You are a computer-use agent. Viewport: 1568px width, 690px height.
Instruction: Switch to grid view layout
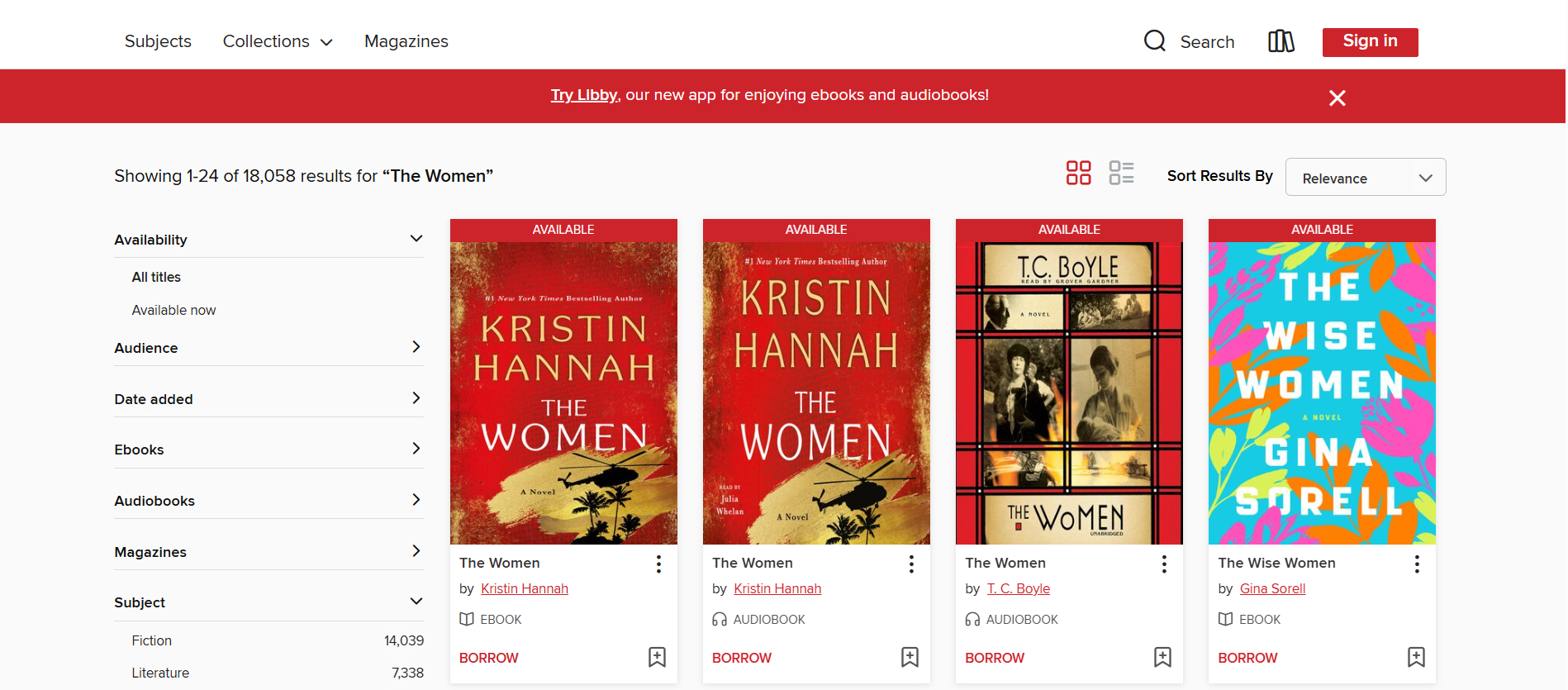pyautogui.click(x=1078, y=173)
